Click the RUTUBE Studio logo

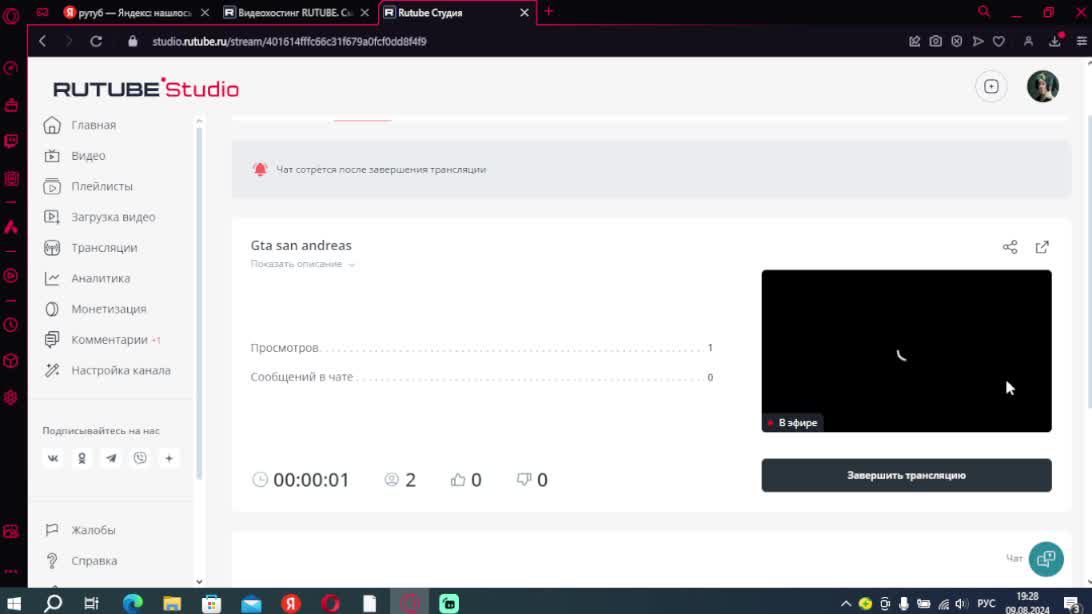point(146,88)
